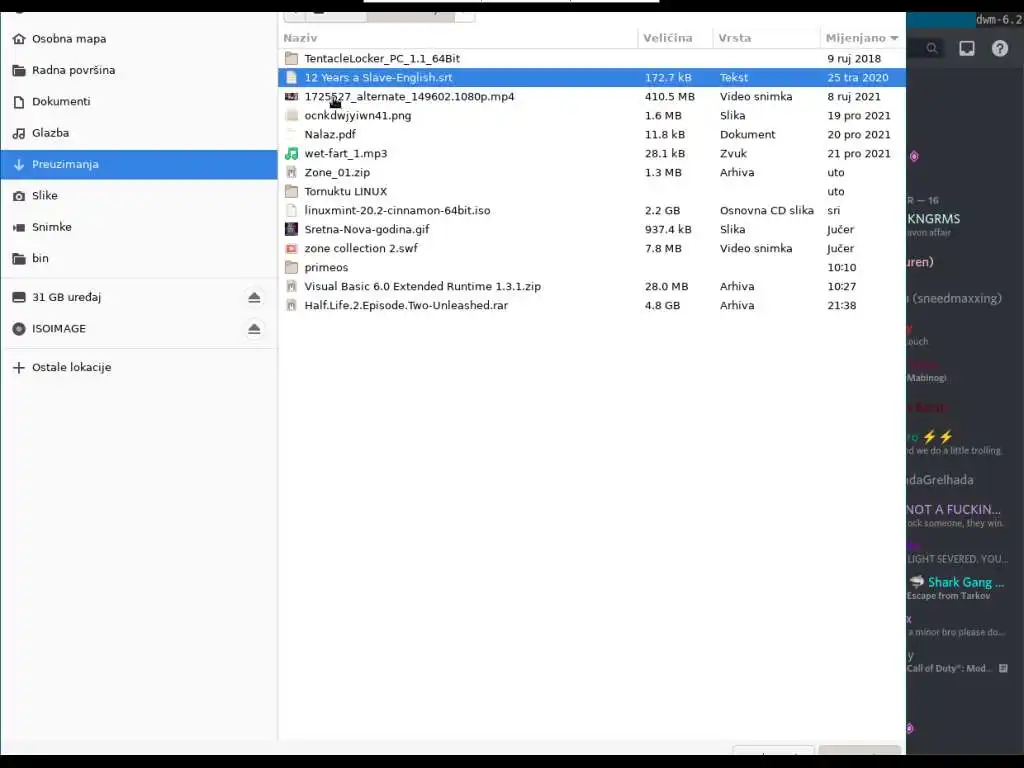Click the music note icon beside Glazba

(x=19, y=133)
